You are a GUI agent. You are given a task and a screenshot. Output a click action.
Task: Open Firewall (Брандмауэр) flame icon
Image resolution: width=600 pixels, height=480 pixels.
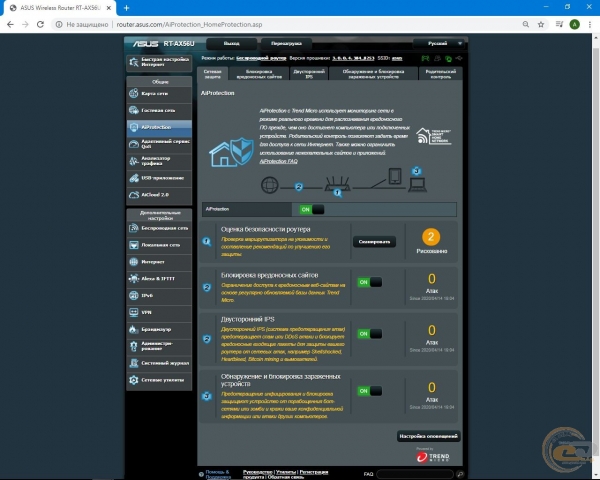pyautogui.click(x=134, y=329)
